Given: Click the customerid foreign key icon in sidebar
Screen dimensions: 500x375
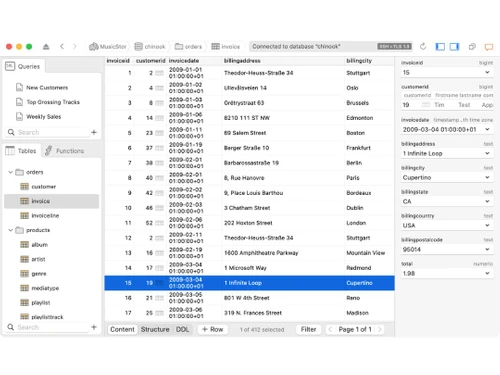Looking at the screenshot, I should coord(426,105).
